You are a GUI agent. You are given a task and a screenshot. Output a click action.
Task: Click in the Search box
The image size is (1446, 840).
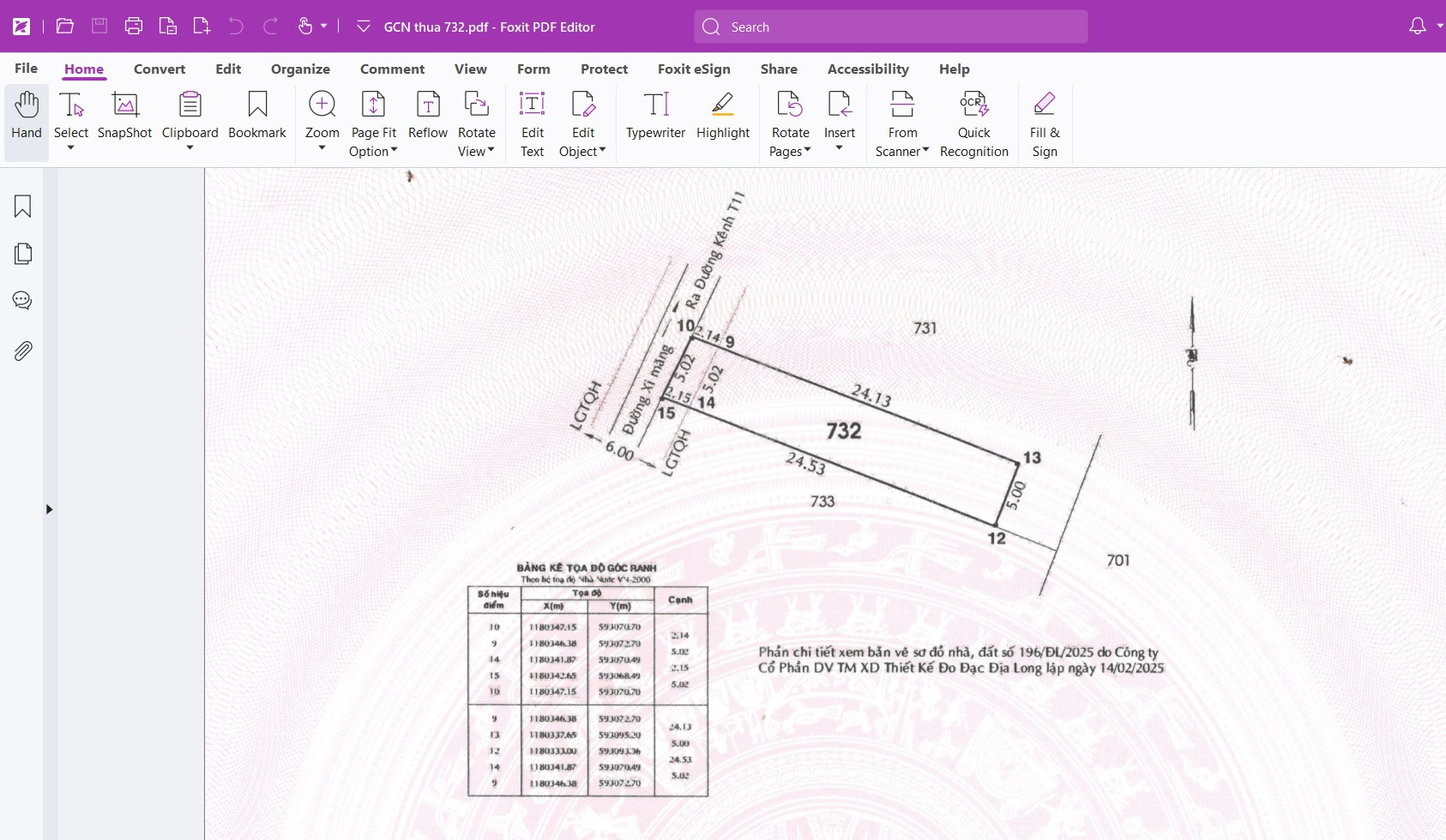891,27
